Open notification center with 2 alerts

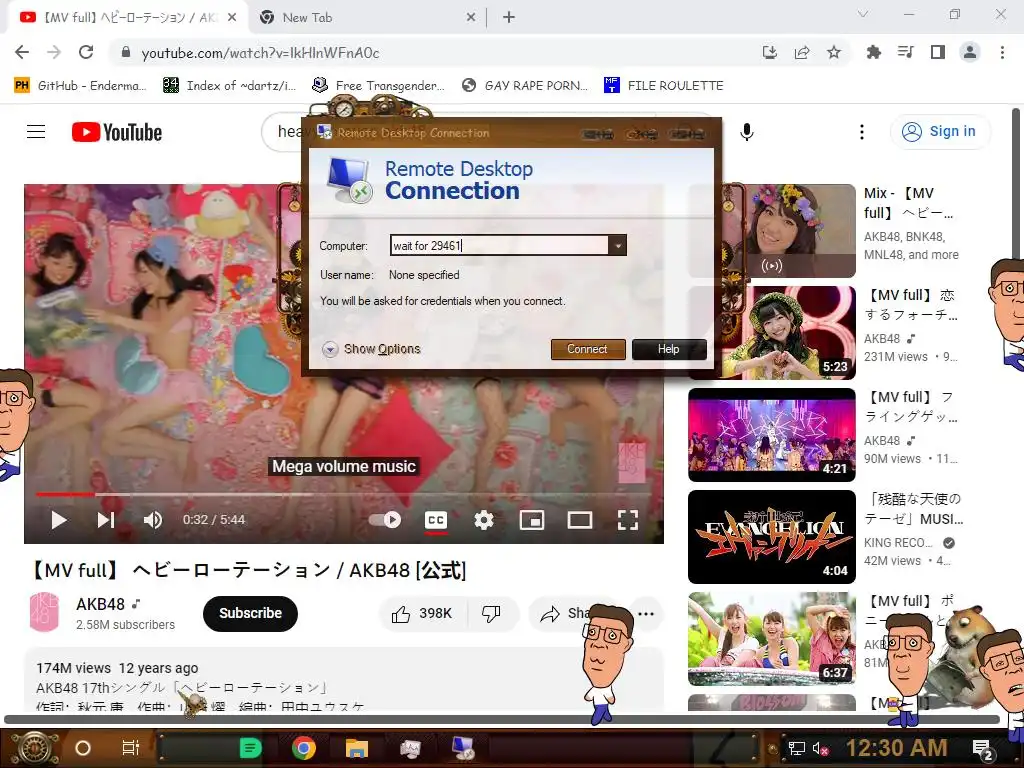[x=982, y=749]
